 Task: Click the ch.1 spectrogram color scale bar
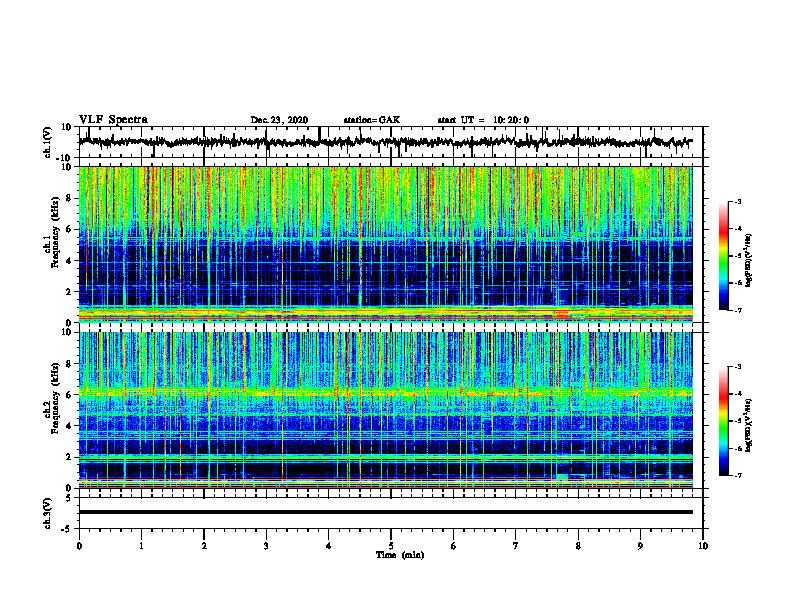click(x=724, y=256)
